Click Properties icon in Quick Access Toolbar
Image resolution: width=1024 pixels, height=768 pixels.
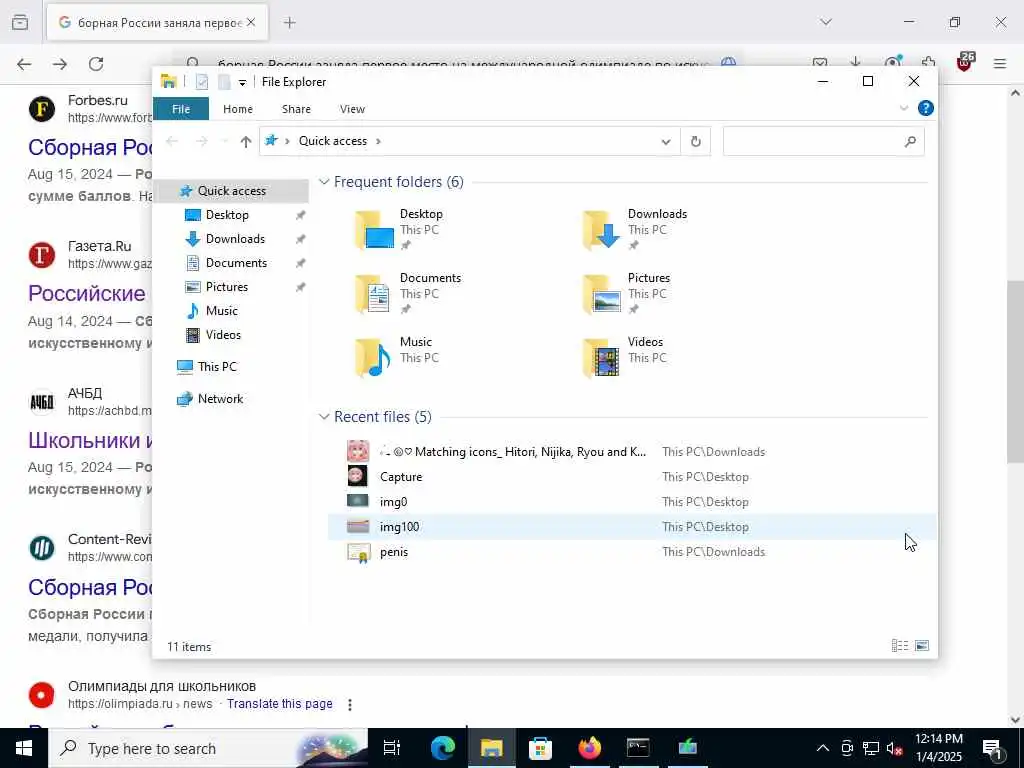202,82
